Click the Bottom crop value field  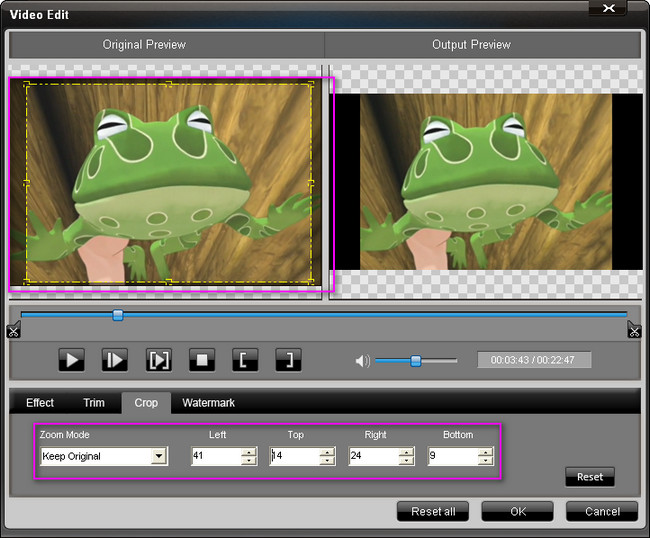[x=453, y=456]
